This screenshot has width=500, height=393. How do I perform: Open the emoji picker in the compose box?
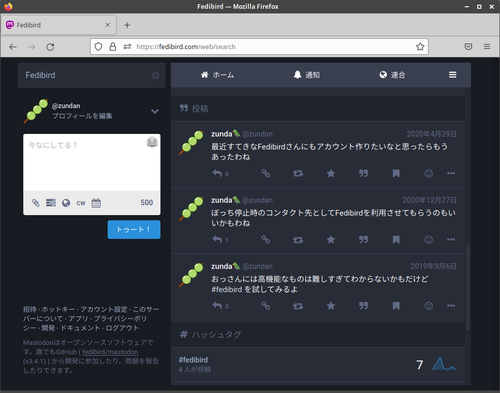(x=152, y=142)
